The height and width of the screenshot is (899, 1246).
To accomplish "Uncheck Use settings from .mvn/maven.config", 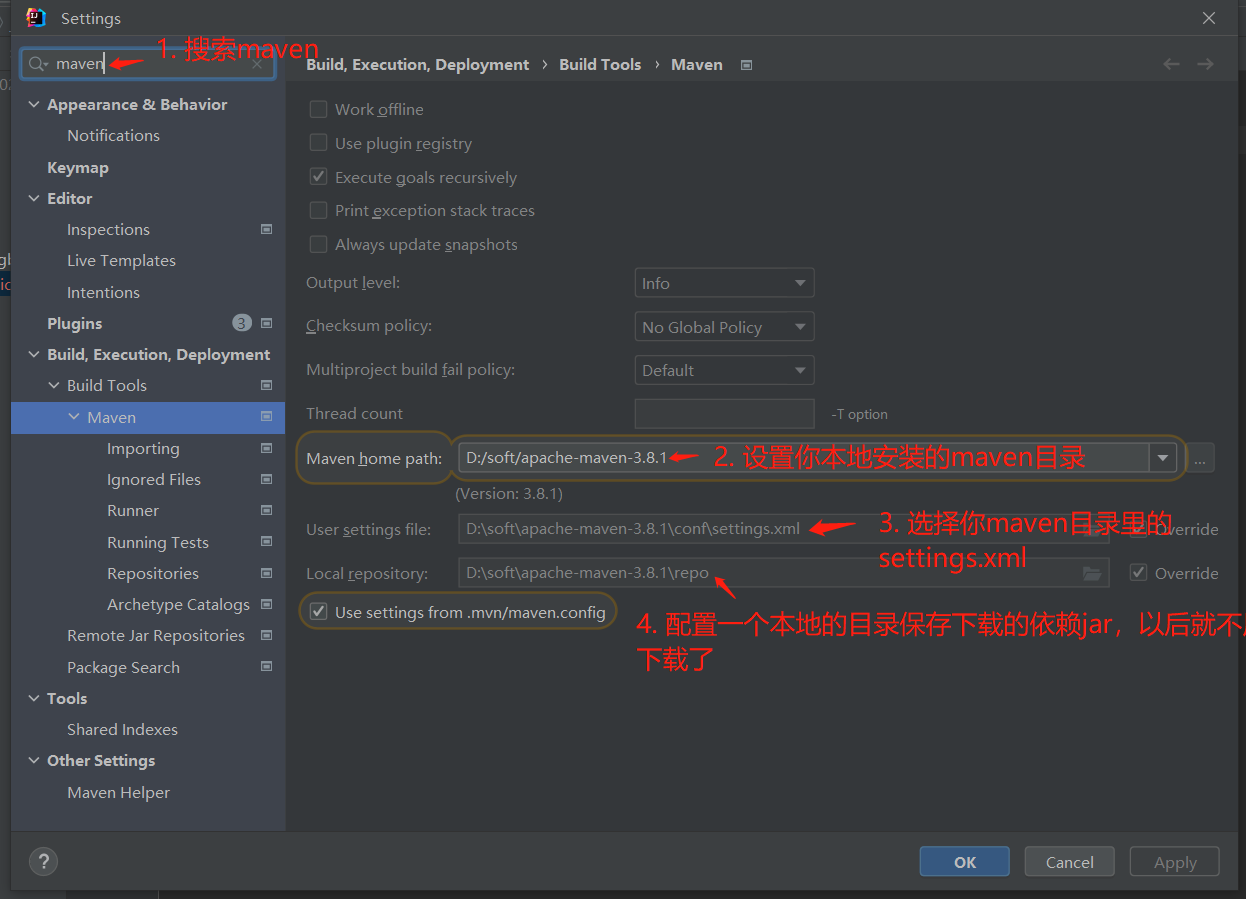I will (318, 612).
